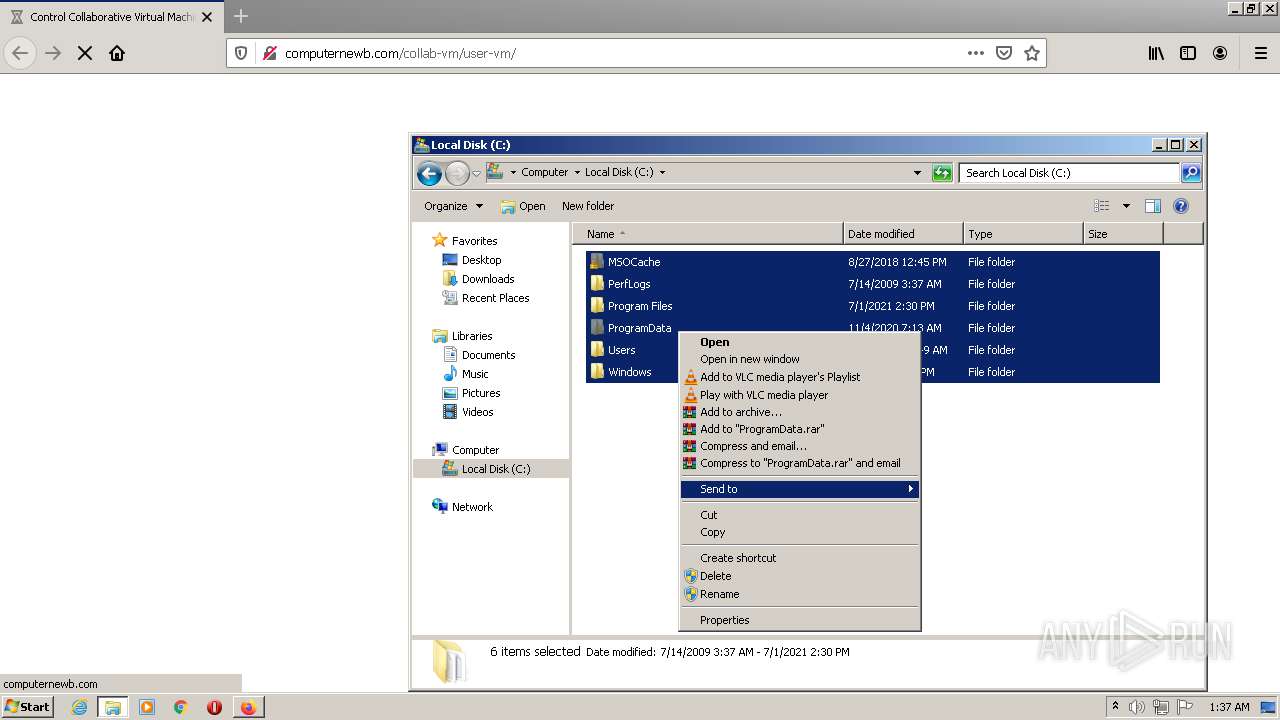Select the MSOCache folder row
1280x720 pixels.
[x=872, y=262]
